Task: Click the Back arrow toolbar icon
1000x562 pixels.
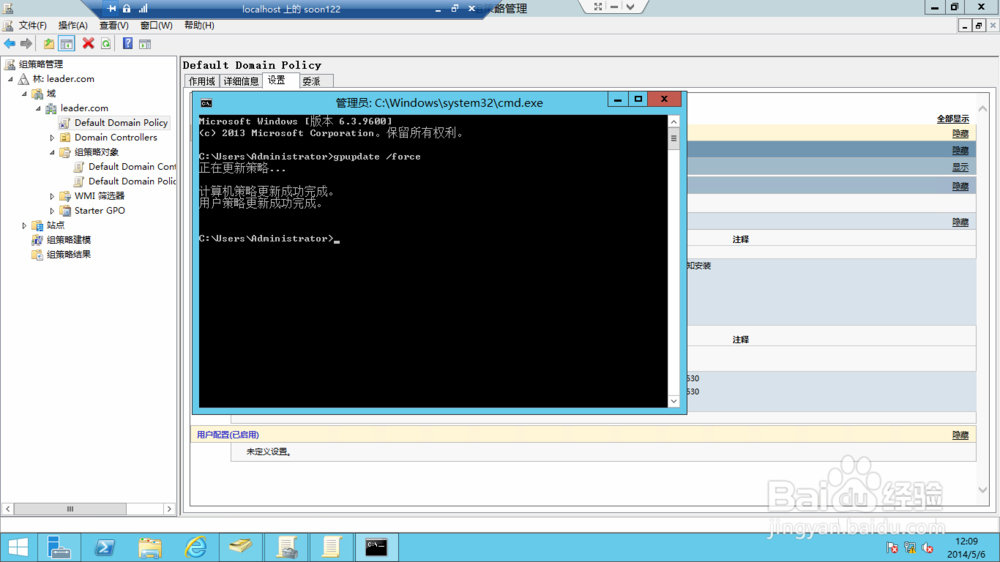Action: [10, 43]
